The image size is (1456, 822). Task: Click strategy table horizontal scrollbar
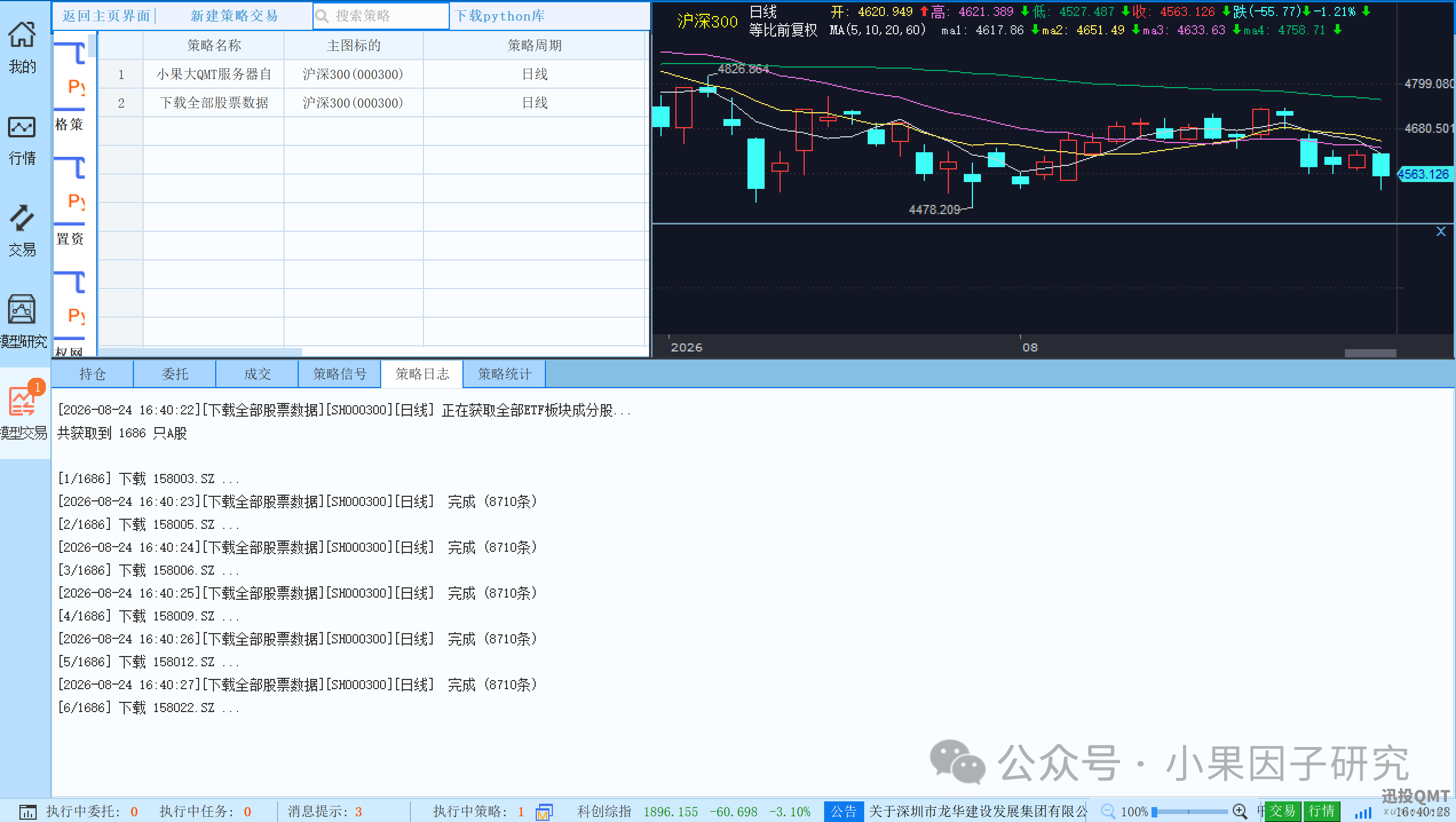200,351
